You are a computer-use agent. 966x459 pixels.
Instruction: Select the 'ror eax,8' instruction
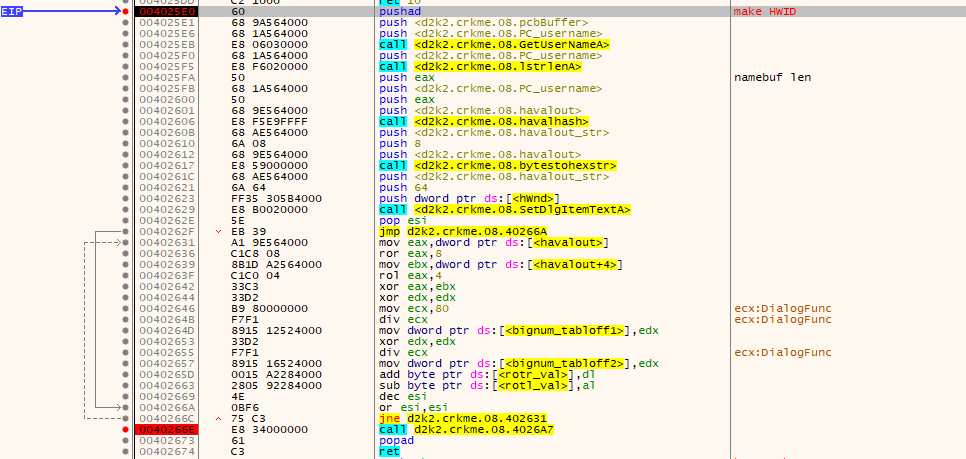coord(407,253)
